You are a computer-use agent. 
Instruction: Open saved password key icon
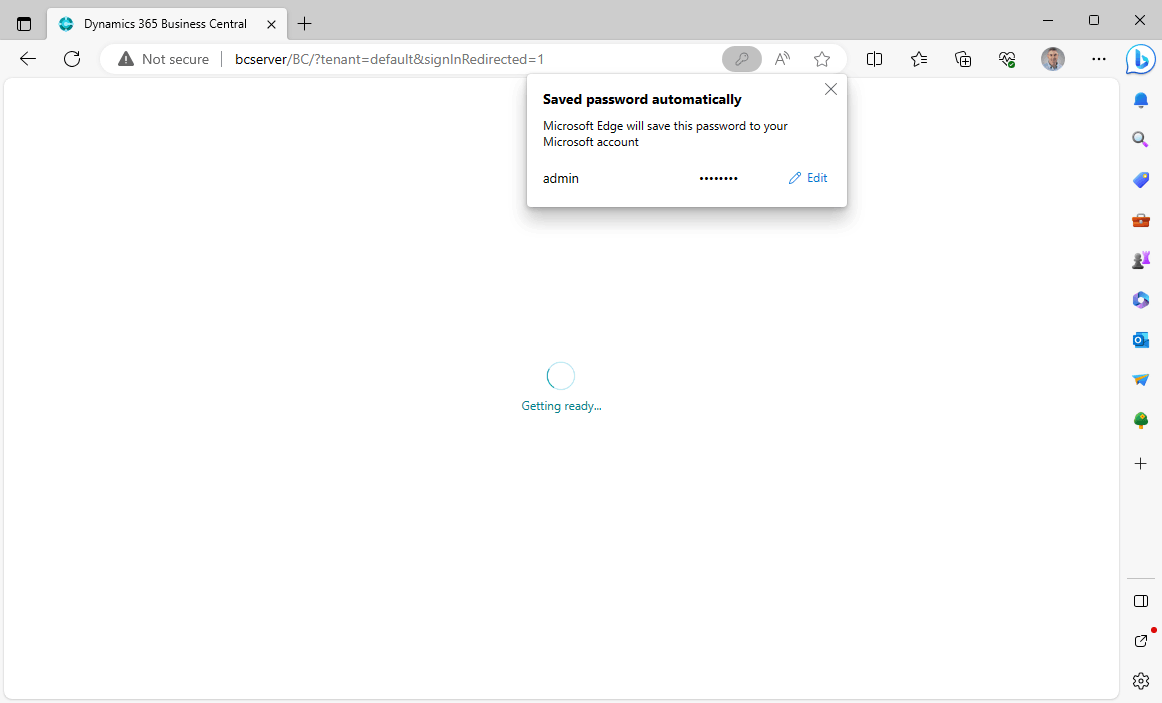[x=742, y=59]
